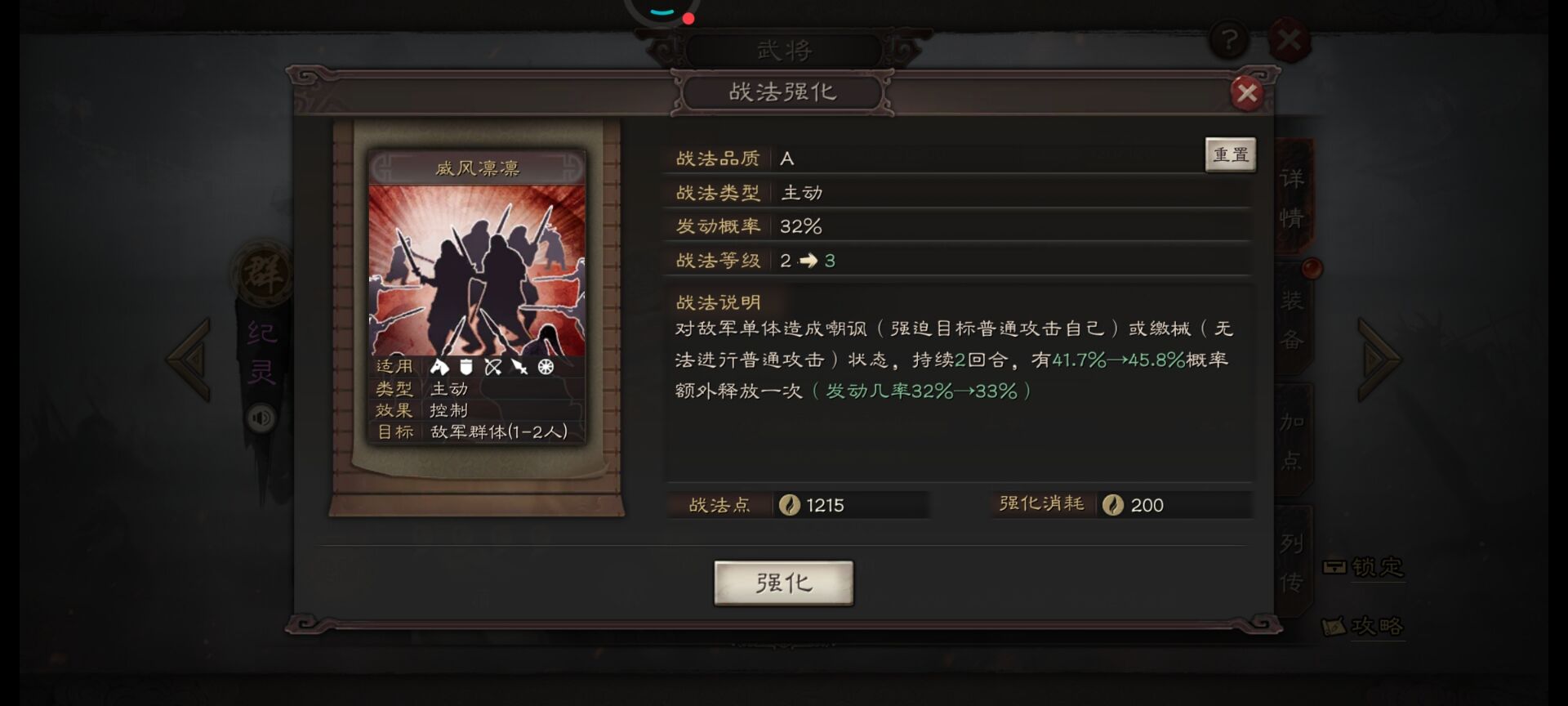Click the siege wheel troop icon
1568x706 pixels.
point(546,367)
